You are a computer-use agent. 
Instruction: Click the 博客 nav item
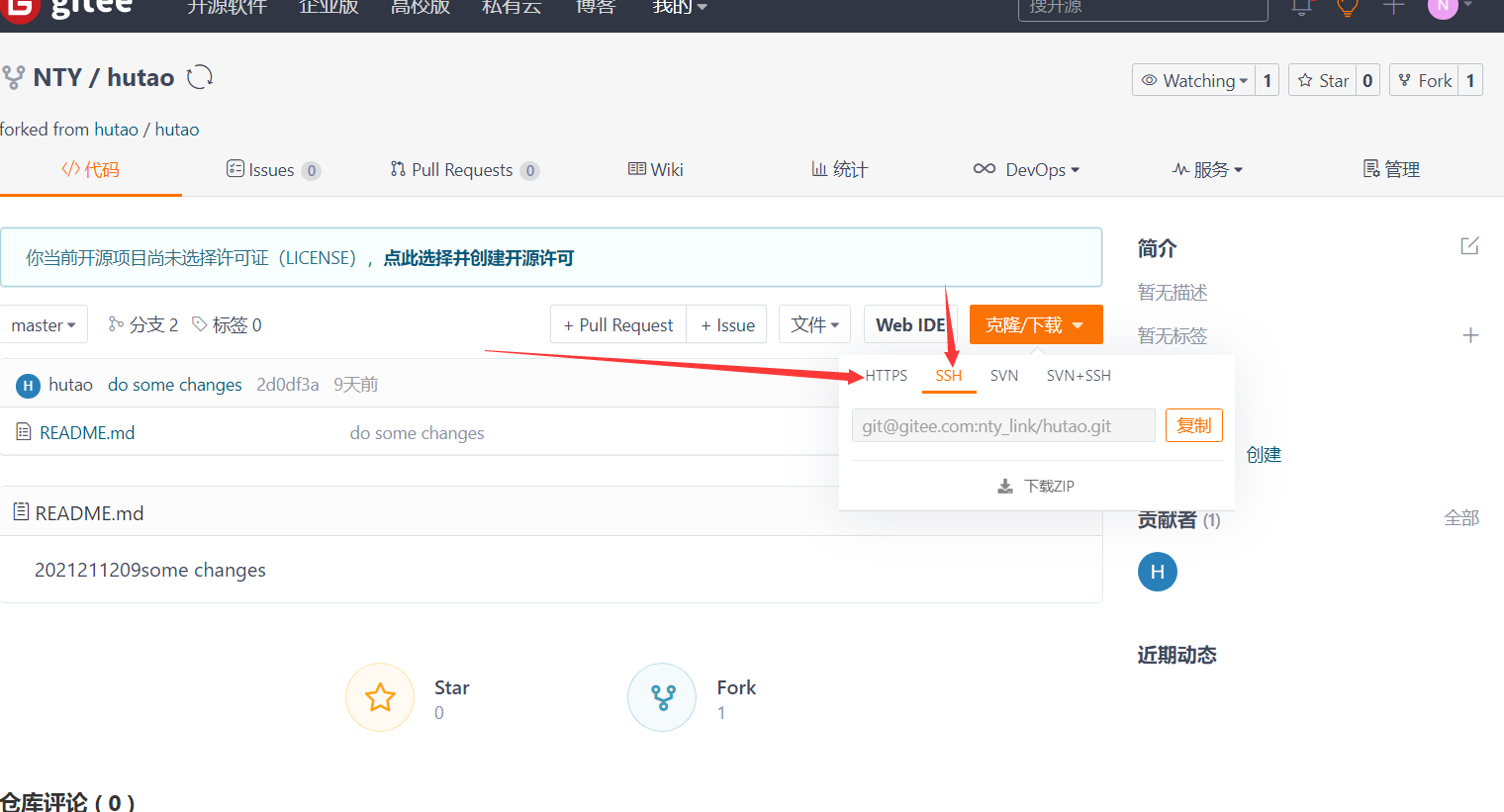[x=596, y=7]
